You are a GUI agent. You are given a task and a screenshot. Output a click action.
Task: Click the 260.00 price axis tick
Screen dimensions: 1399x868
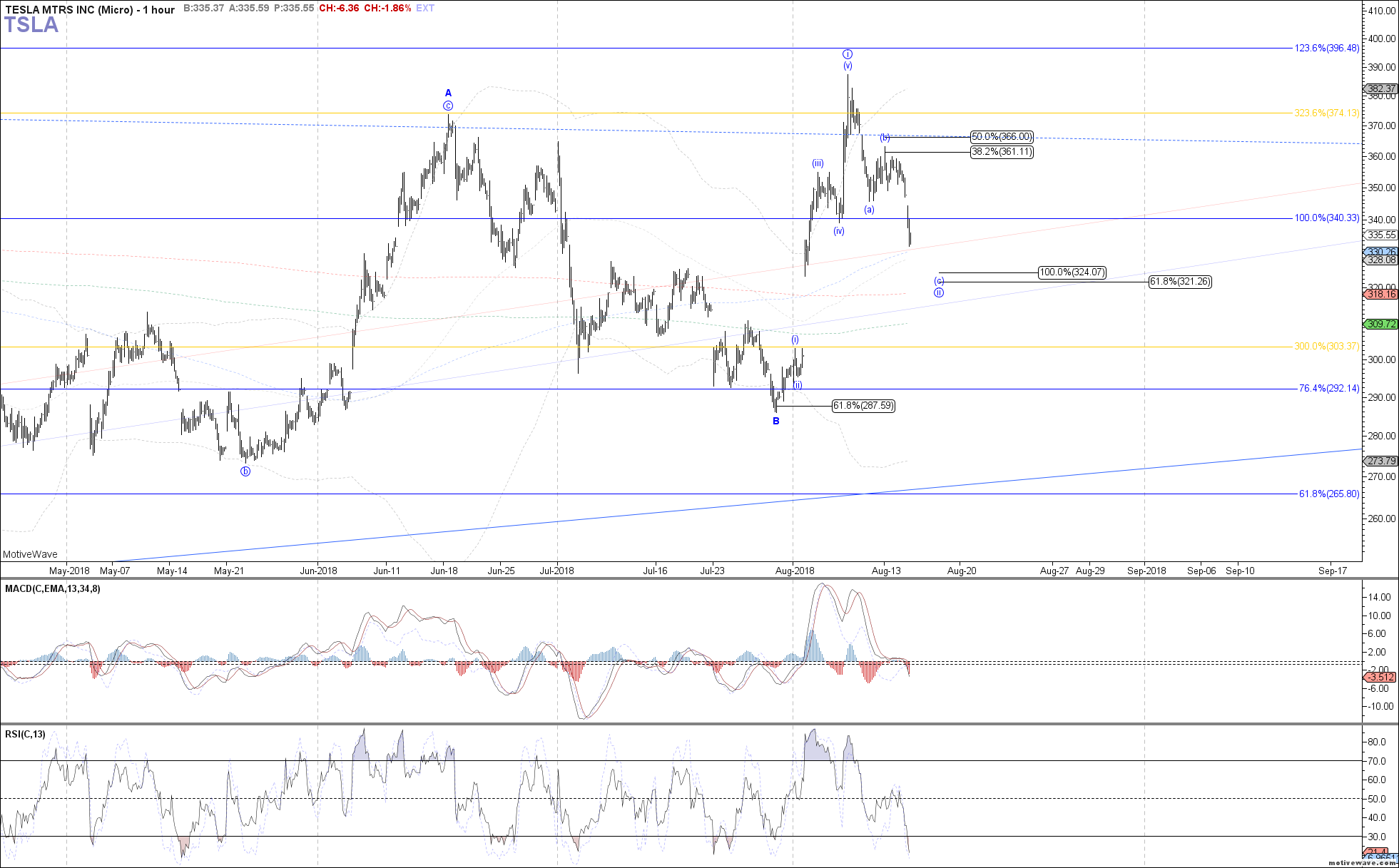1383,519
